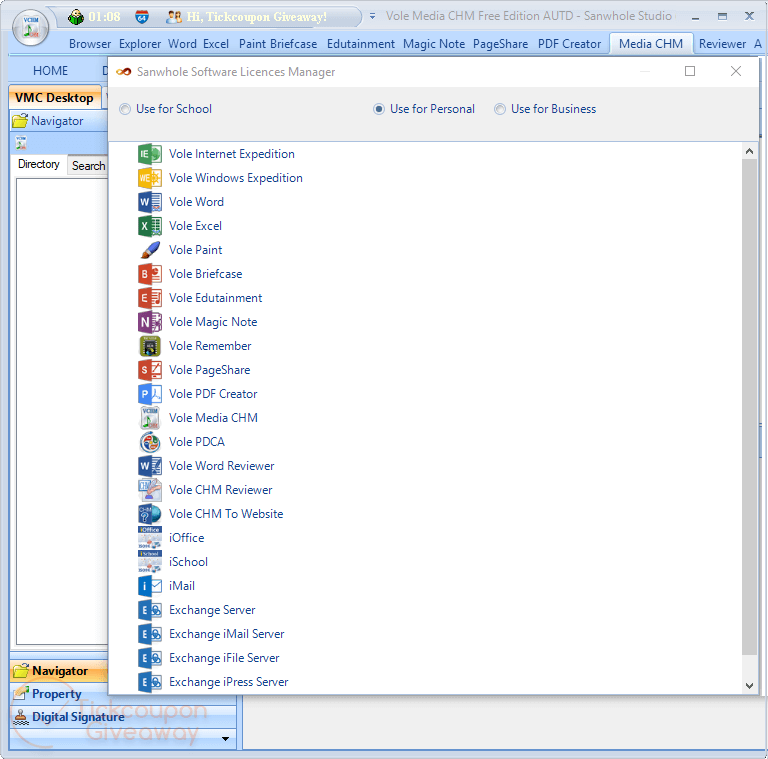Select the Use for Business option

545,109
